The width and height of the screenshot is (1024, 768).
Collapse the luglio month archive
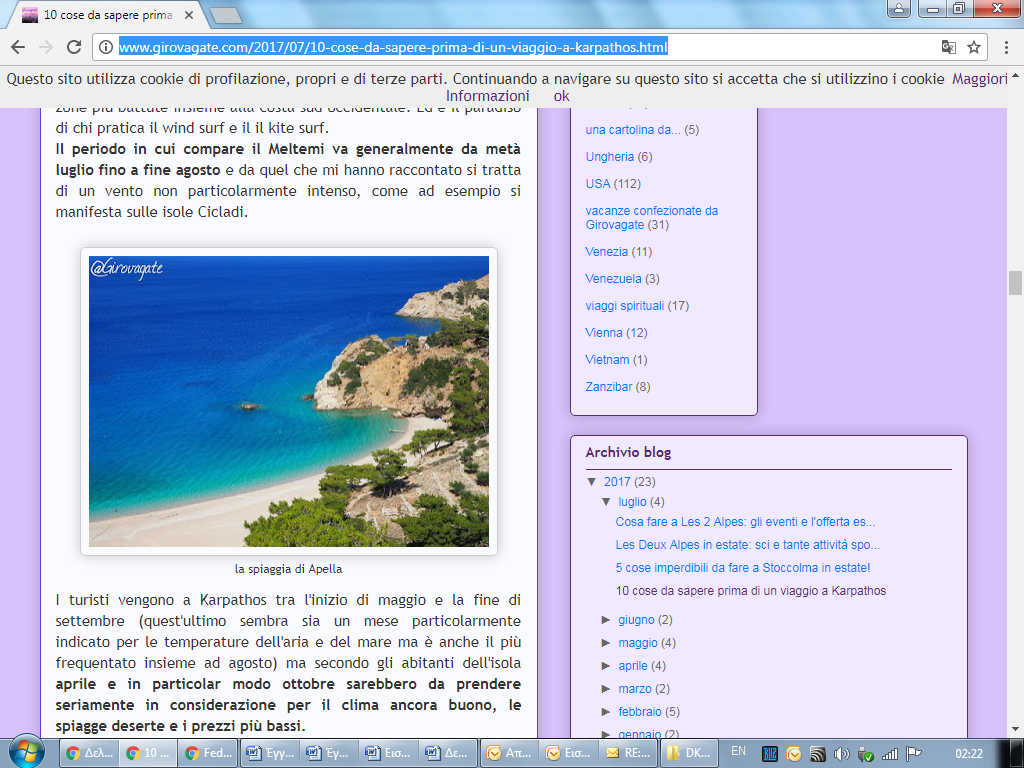coord(607,502)
